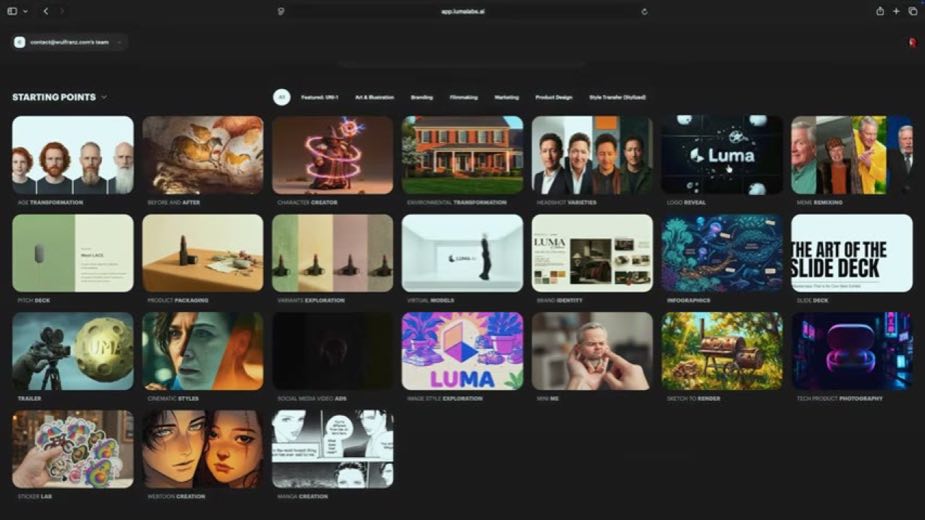The width and height of the screenshot is (925, 520).
Task: Click the "CHARACTER CREATOR" caption
Action: pyautogui.click(x=307, y=202)
